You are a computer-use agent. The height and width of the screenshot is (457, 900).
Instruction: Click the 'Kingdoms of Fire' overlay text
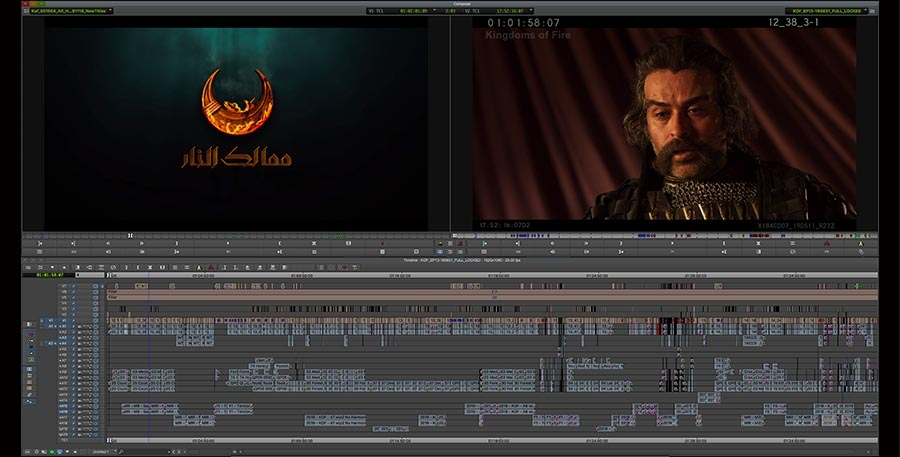[528, 35]
